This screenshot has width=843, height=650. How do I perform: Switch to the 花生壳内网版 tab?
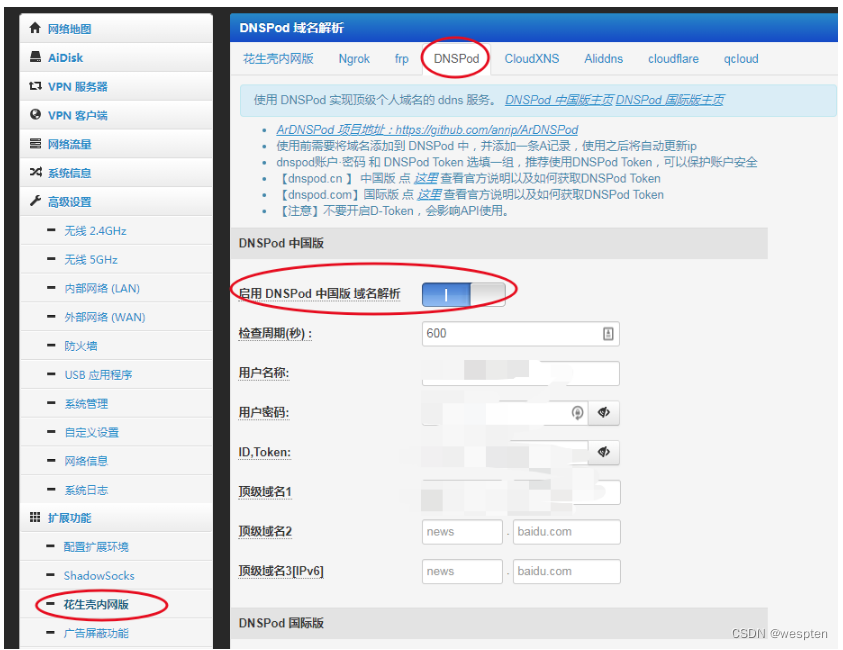[278, 59]
